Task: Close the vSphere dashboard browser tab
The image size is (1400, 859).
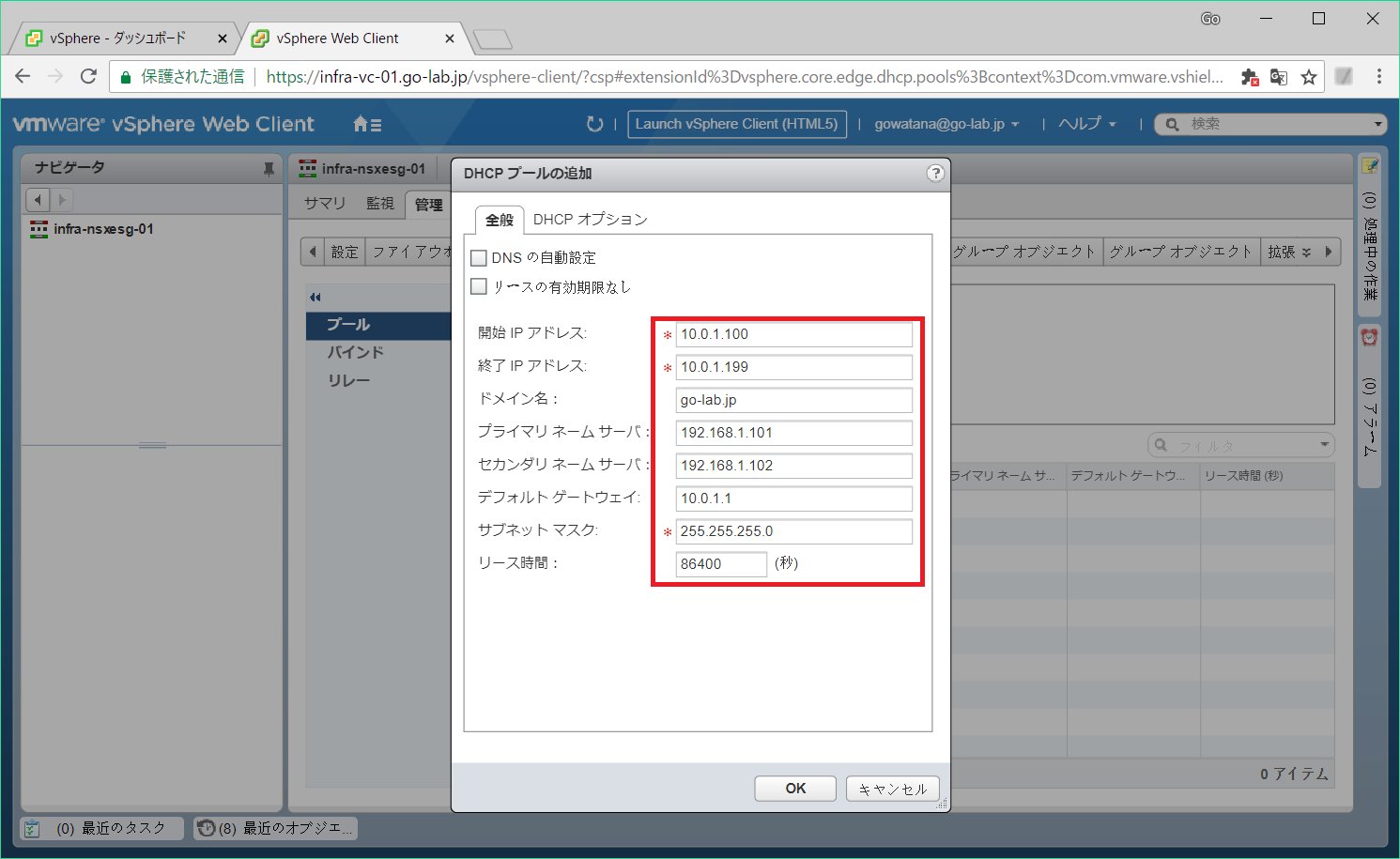Action: point(223,38)
